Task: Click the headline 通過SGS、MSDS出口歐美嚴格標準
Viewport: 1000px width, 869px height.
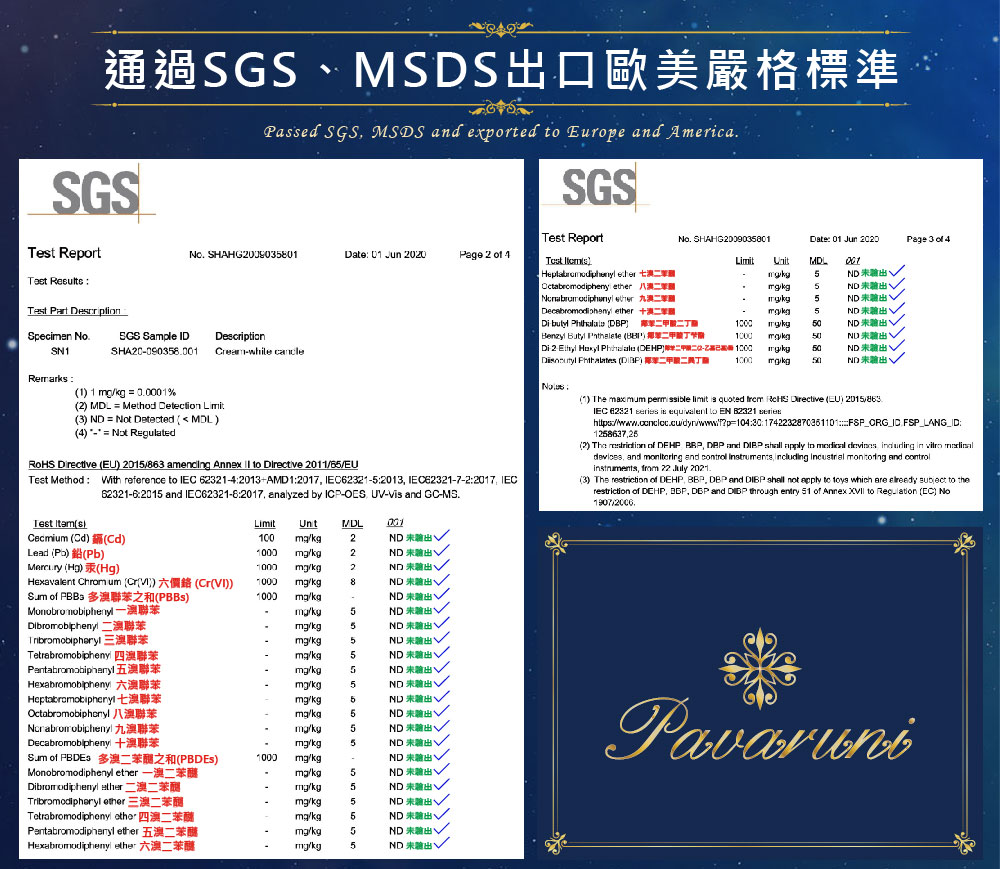Action: (x=501, y=69)
